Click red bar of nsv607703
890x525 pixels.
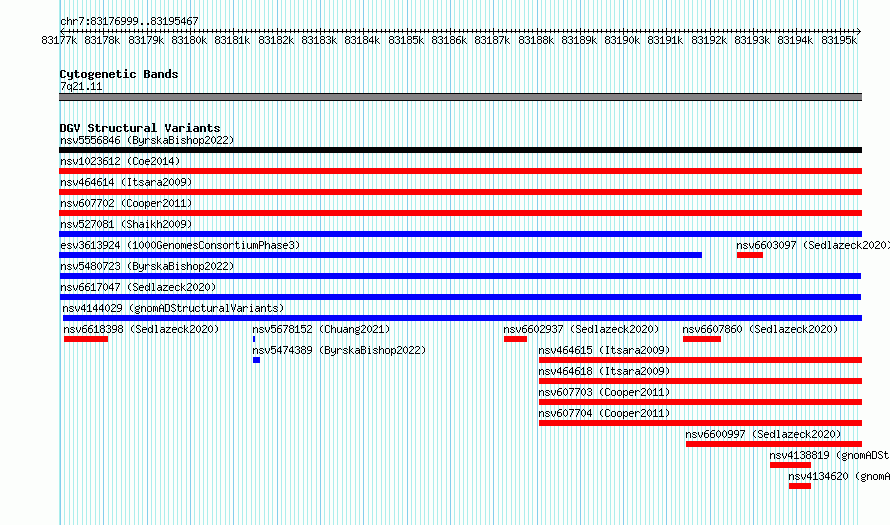coord(700,402)
